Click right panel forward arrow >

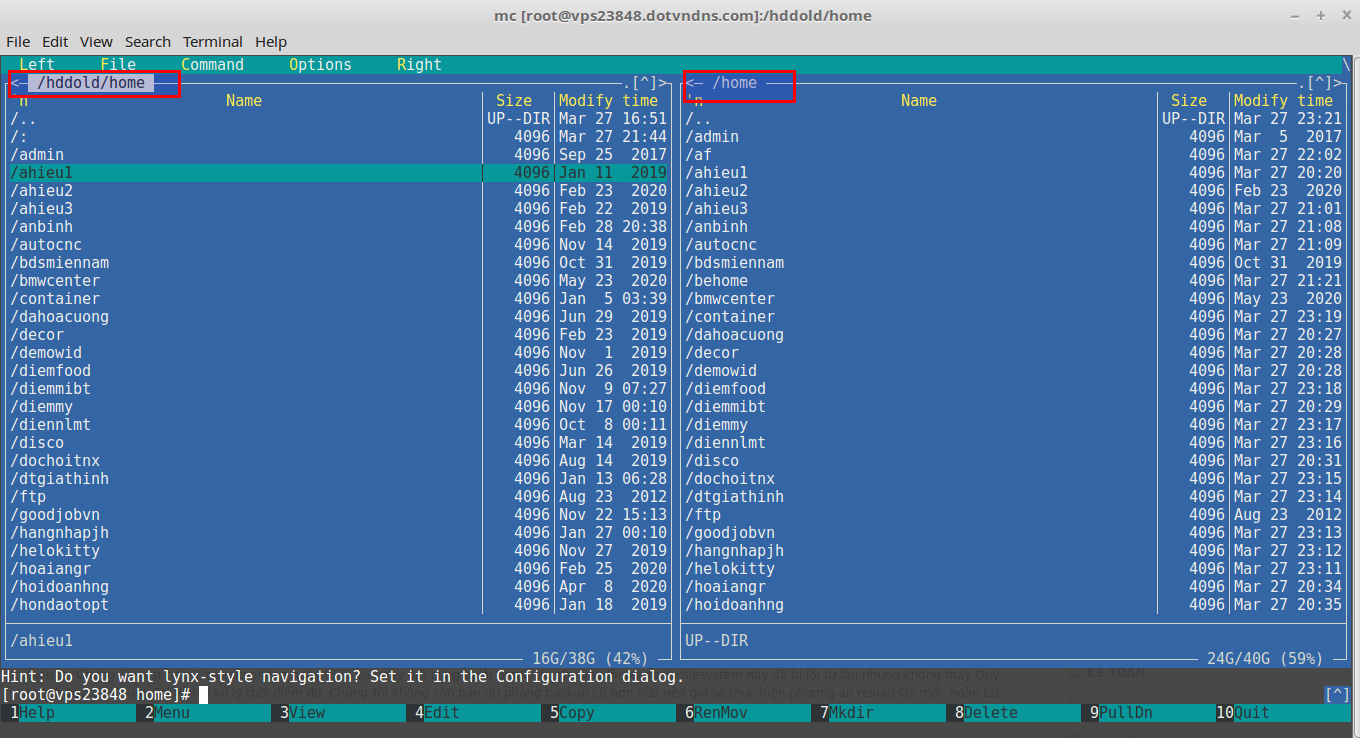point(1338,83)
